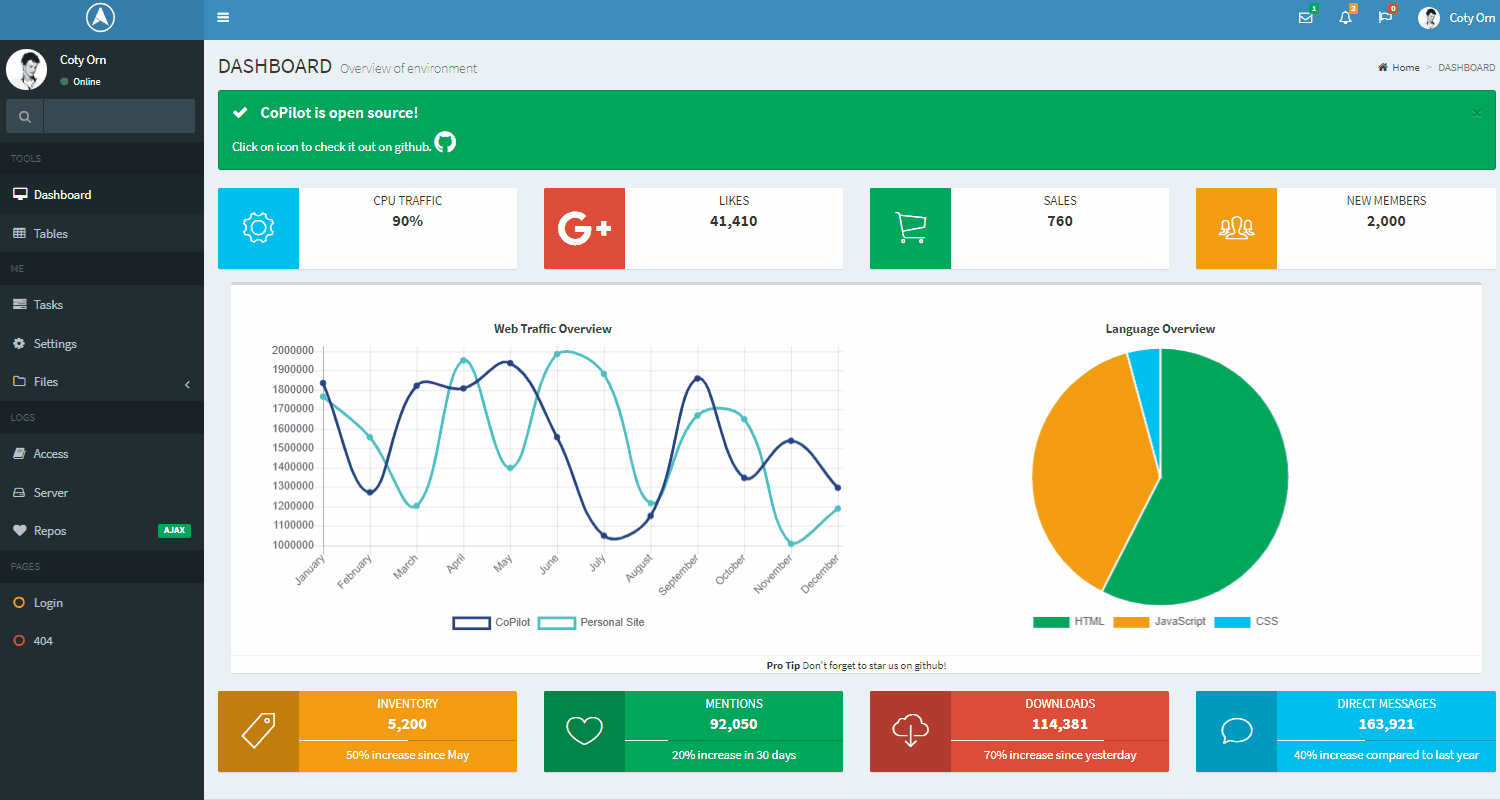
Task: Click the heart icon on Mentions panel
Action: pos(584,731)
